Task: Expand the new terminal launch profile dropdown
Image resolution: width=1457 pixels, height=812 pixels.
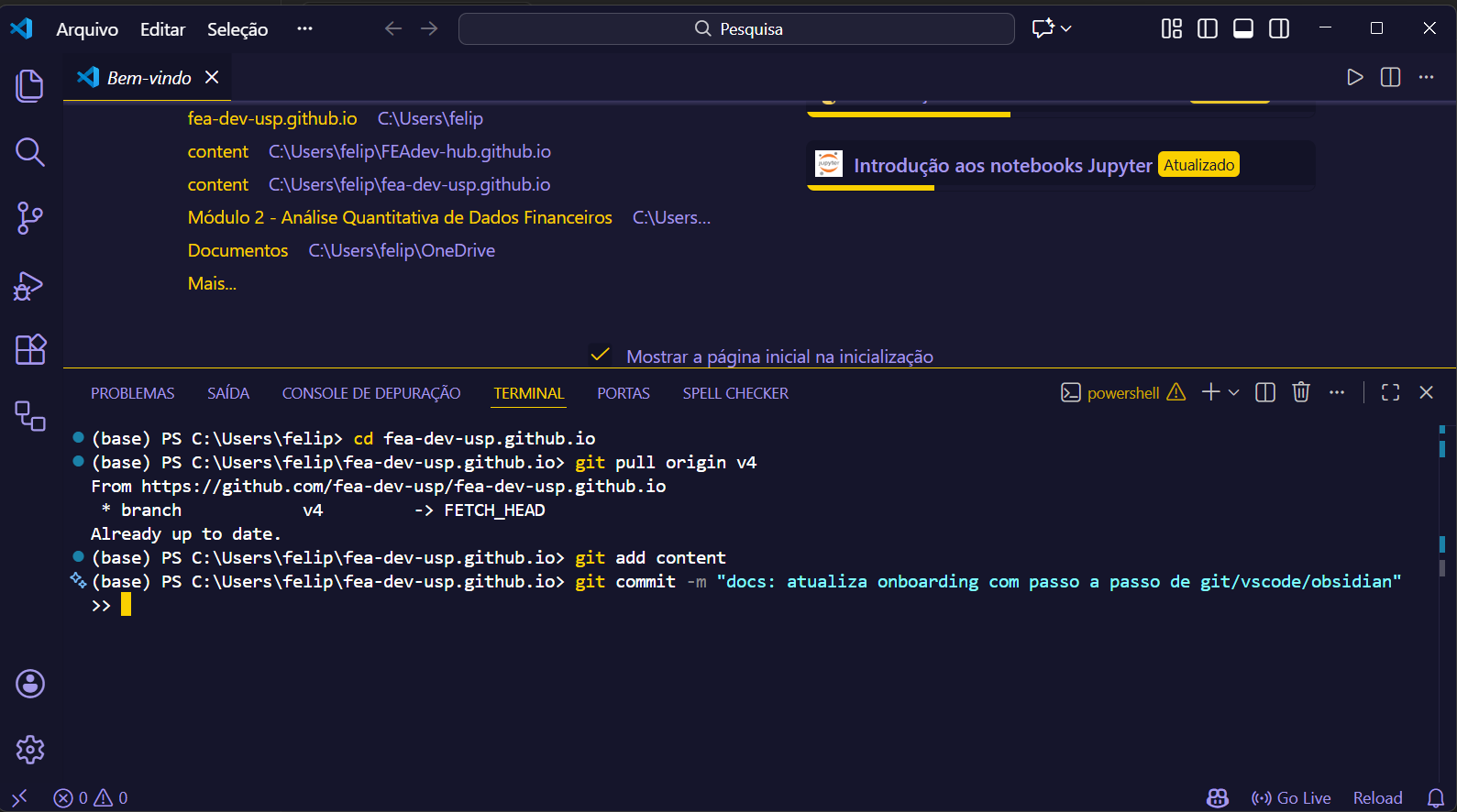Action: [1234, 392]
